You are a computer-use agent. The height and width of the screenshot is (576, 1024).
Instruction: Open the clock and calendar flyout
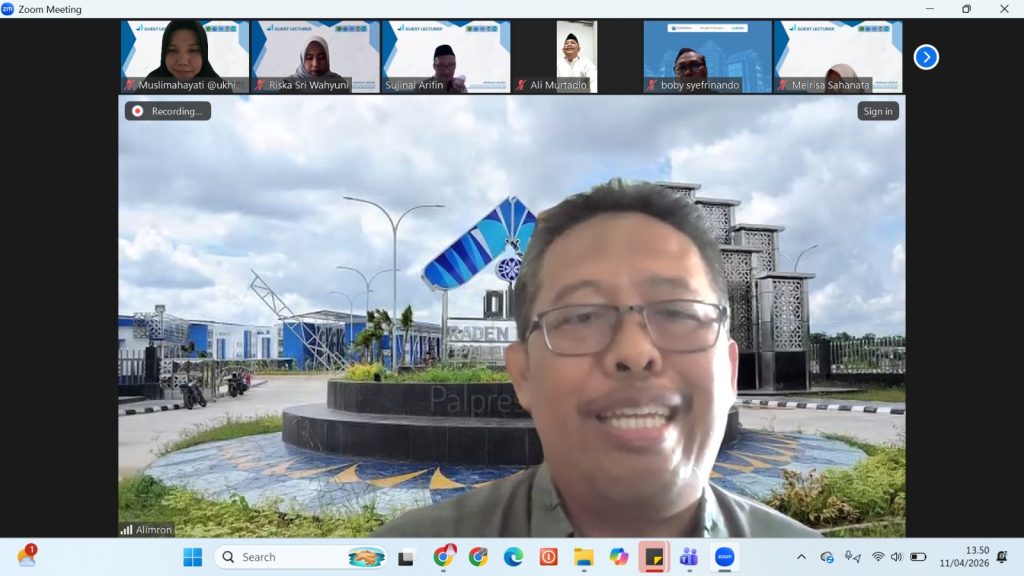(x=963, y=557)
